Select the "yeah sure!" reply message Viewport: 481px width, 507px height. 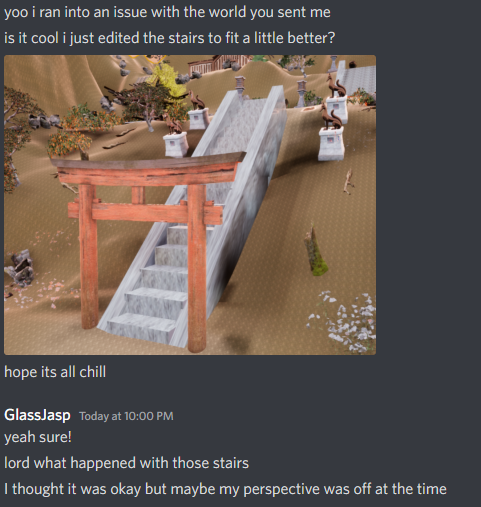point(38,437)
